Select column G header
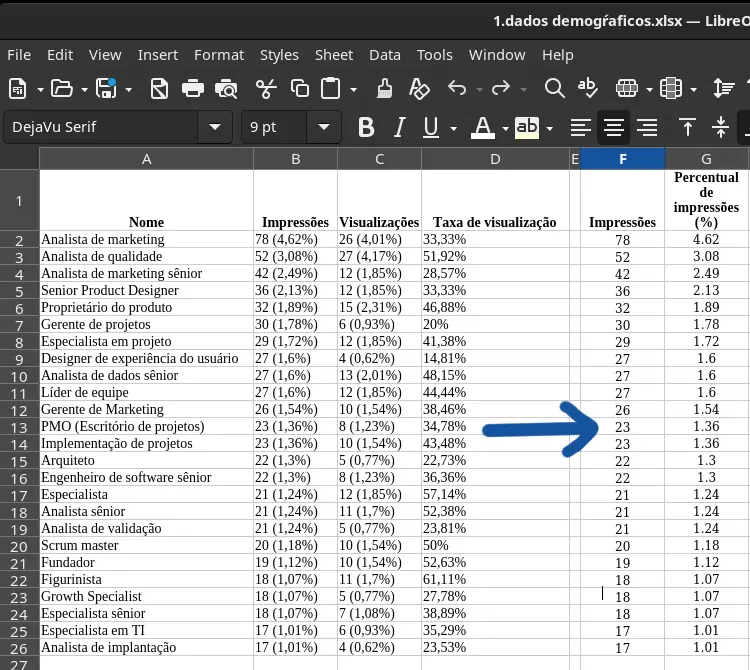This screenshot has height=670, width=750. coord(706,159)
